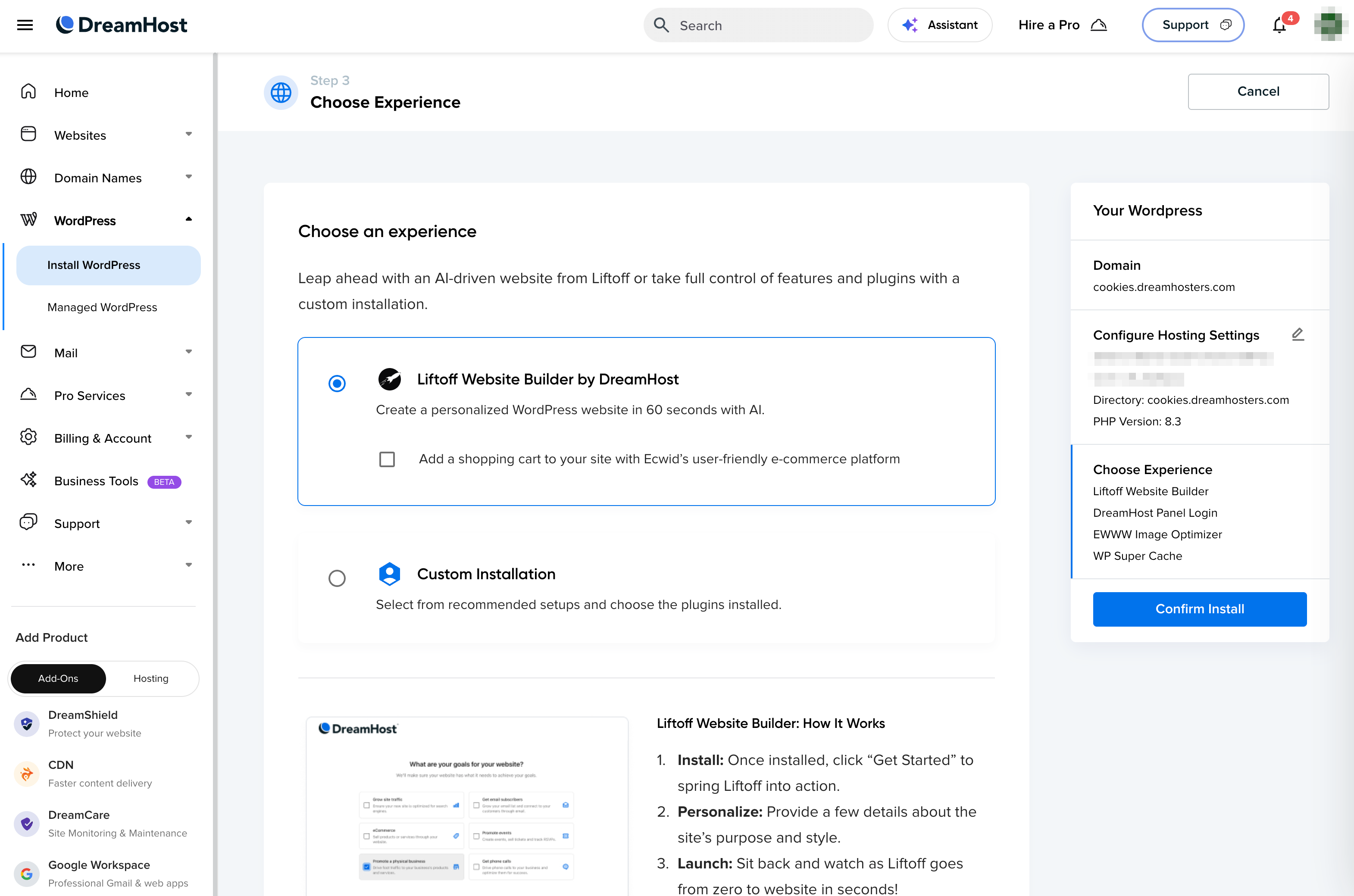Open DreamShield Protect your website

[94, 724]
